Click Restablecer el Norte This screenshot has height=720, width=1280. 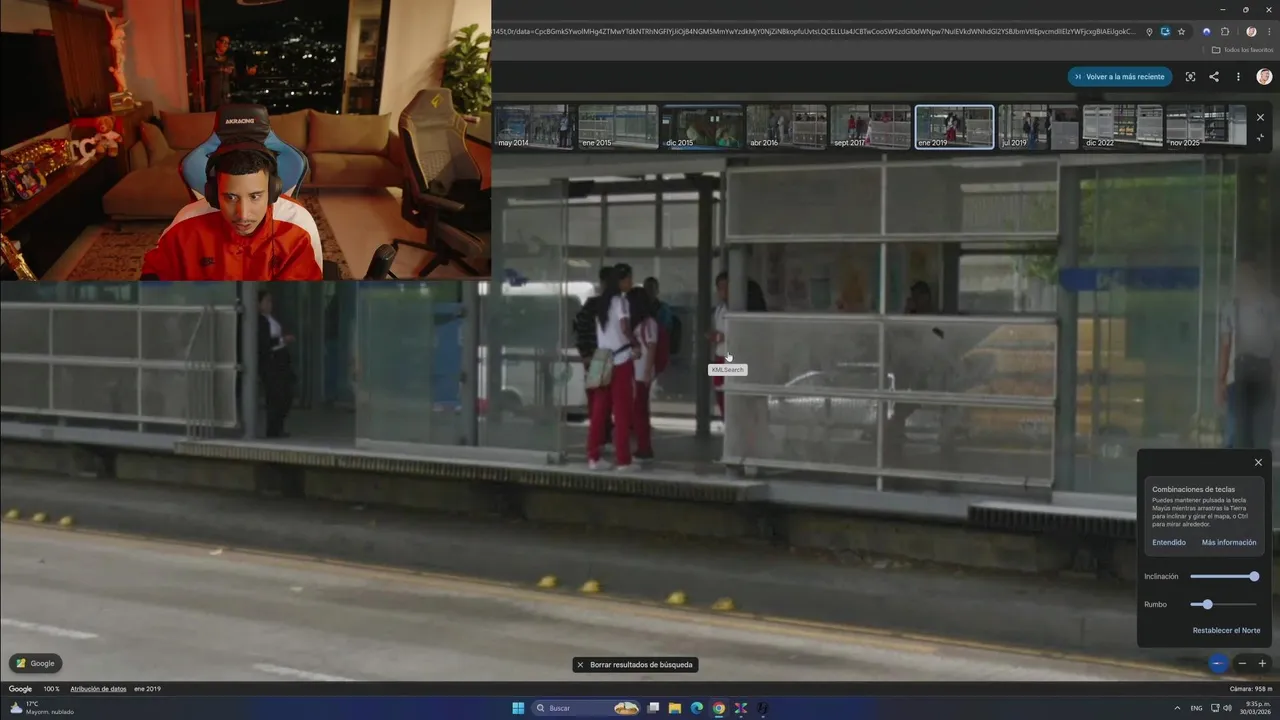[x=1226, y=631]
